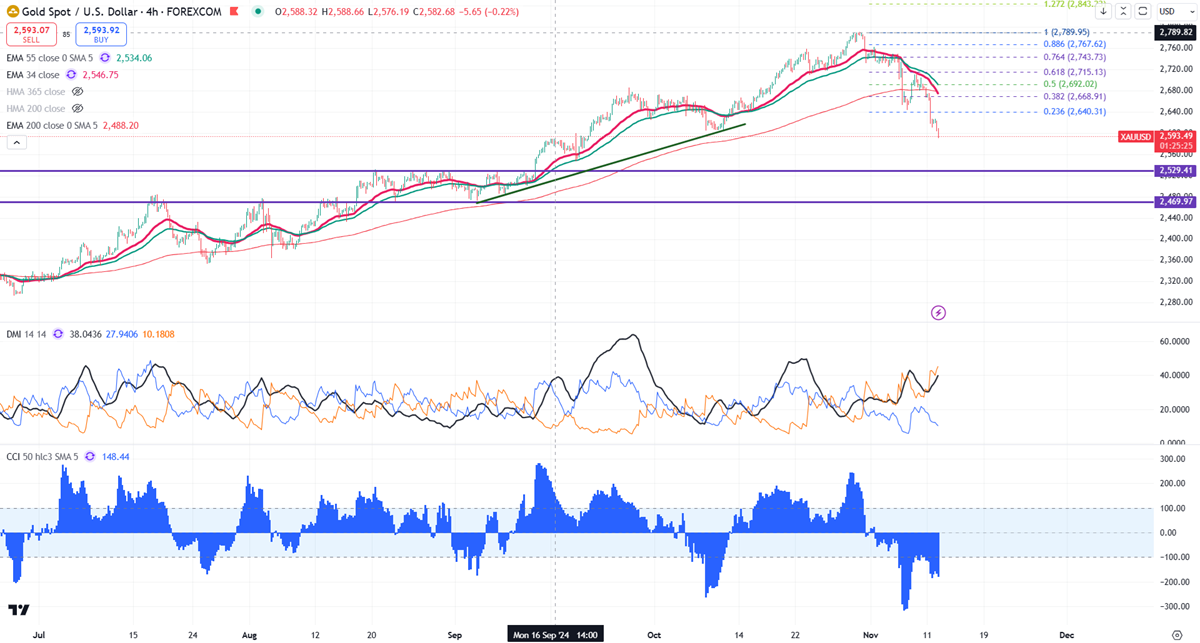Select the EMA 34 close indicator label
1200x643 pixels.
pyautogui.click(x=33, y=75)
